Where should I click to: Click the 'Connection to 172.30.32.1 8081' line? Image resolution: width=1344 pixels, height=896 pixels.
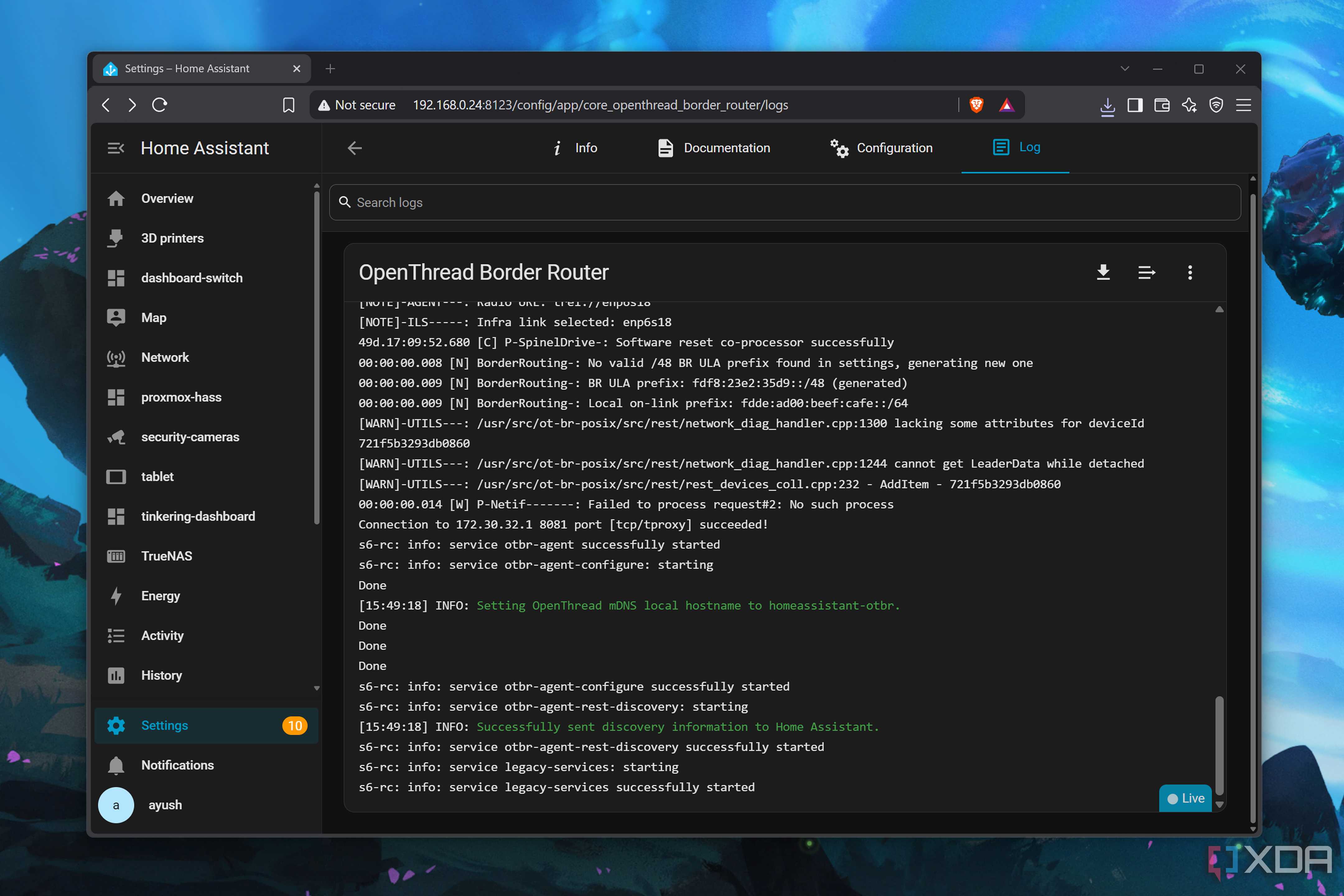pos(563,525)
